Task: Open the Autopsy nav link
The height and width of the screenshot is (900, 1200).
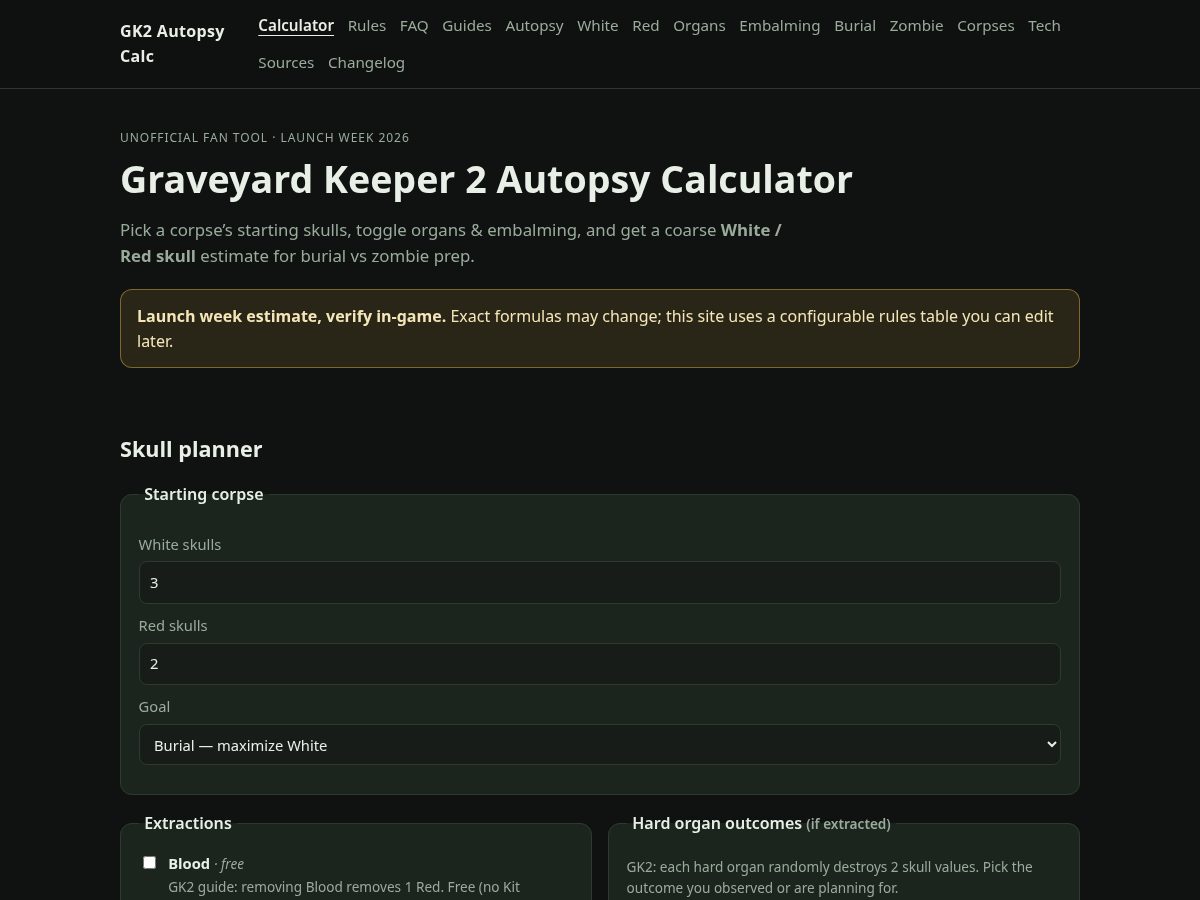Action: 534,26
